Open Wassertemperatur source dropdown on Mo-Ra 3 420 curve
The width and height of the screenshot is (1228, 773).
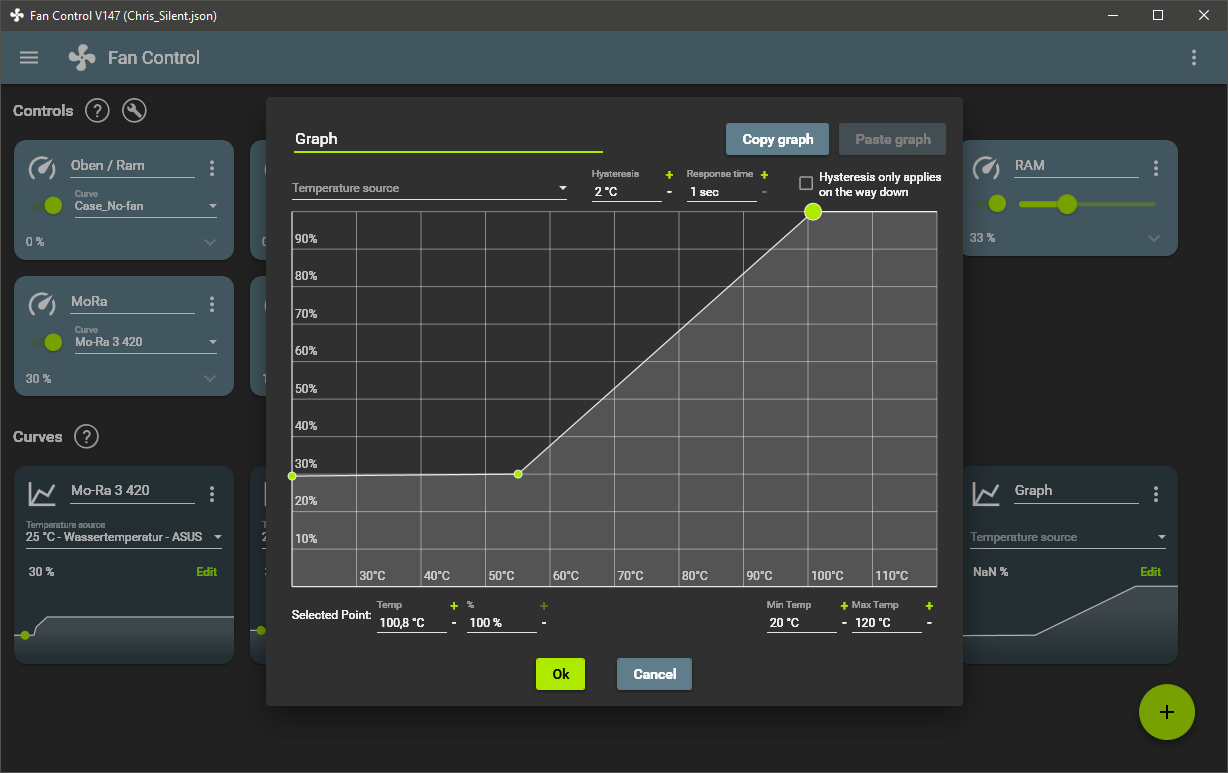pyautogui.click(x=124, y=537)
